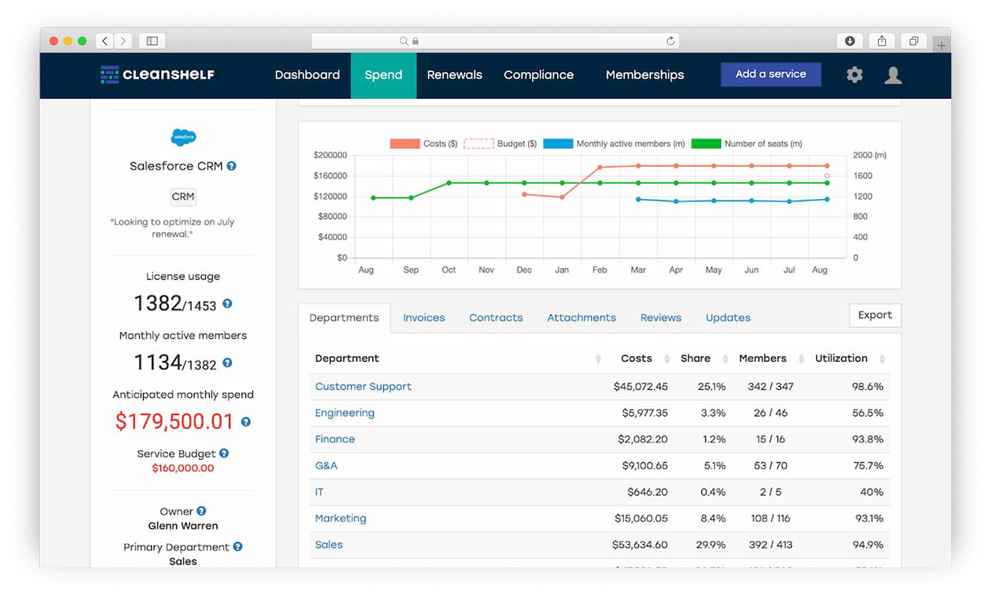Toggle Number of seats series in legend
Image resolution: width=990 pixels, height=594 pixels.
(x=747, y=144)
